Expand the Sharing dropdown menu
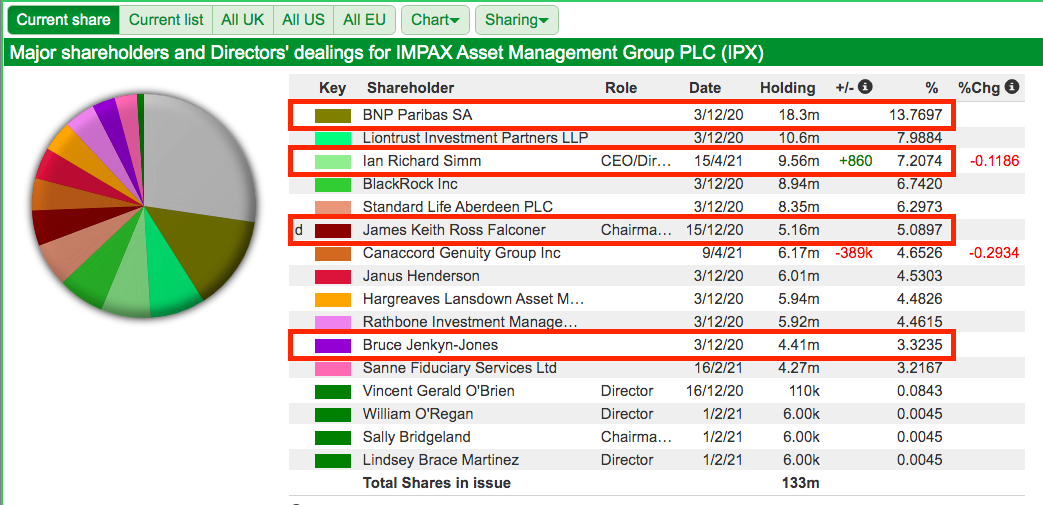1043x505 pixels. click(516, 20)
